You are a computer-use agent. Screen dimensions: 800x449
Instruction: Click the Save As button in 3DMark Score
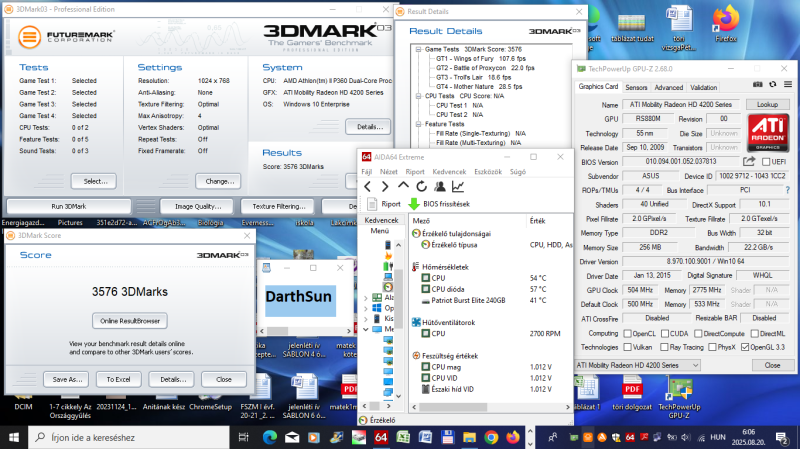67,379
